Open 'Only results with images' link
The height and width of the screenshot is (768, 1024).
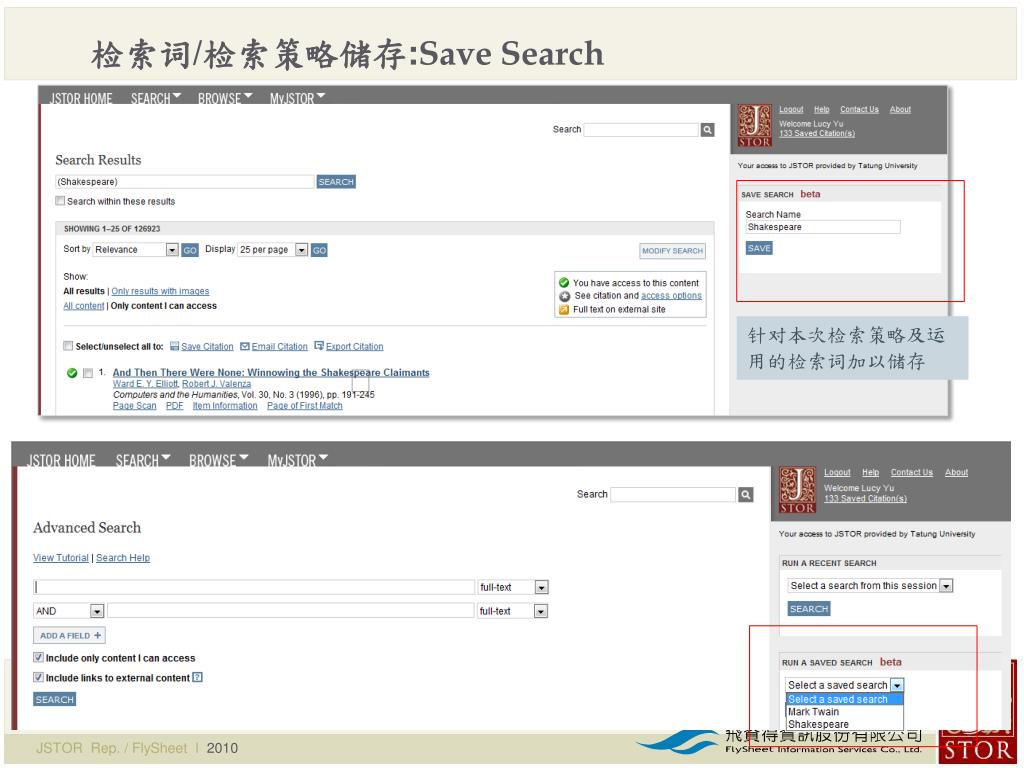160,291
